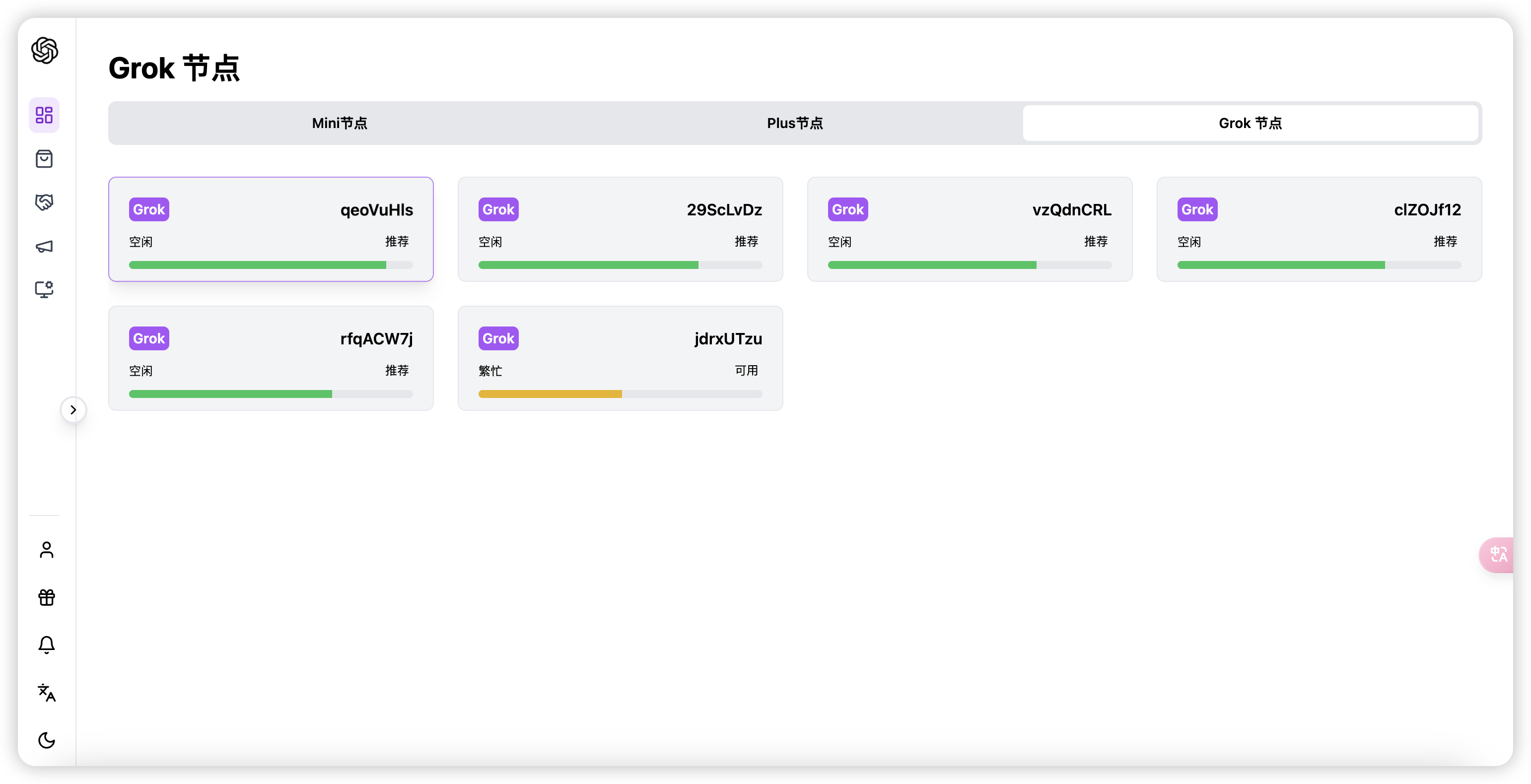1531x784 pixels.
Task: Open the shopping bag store icon
Action: [x=45, y=159]
